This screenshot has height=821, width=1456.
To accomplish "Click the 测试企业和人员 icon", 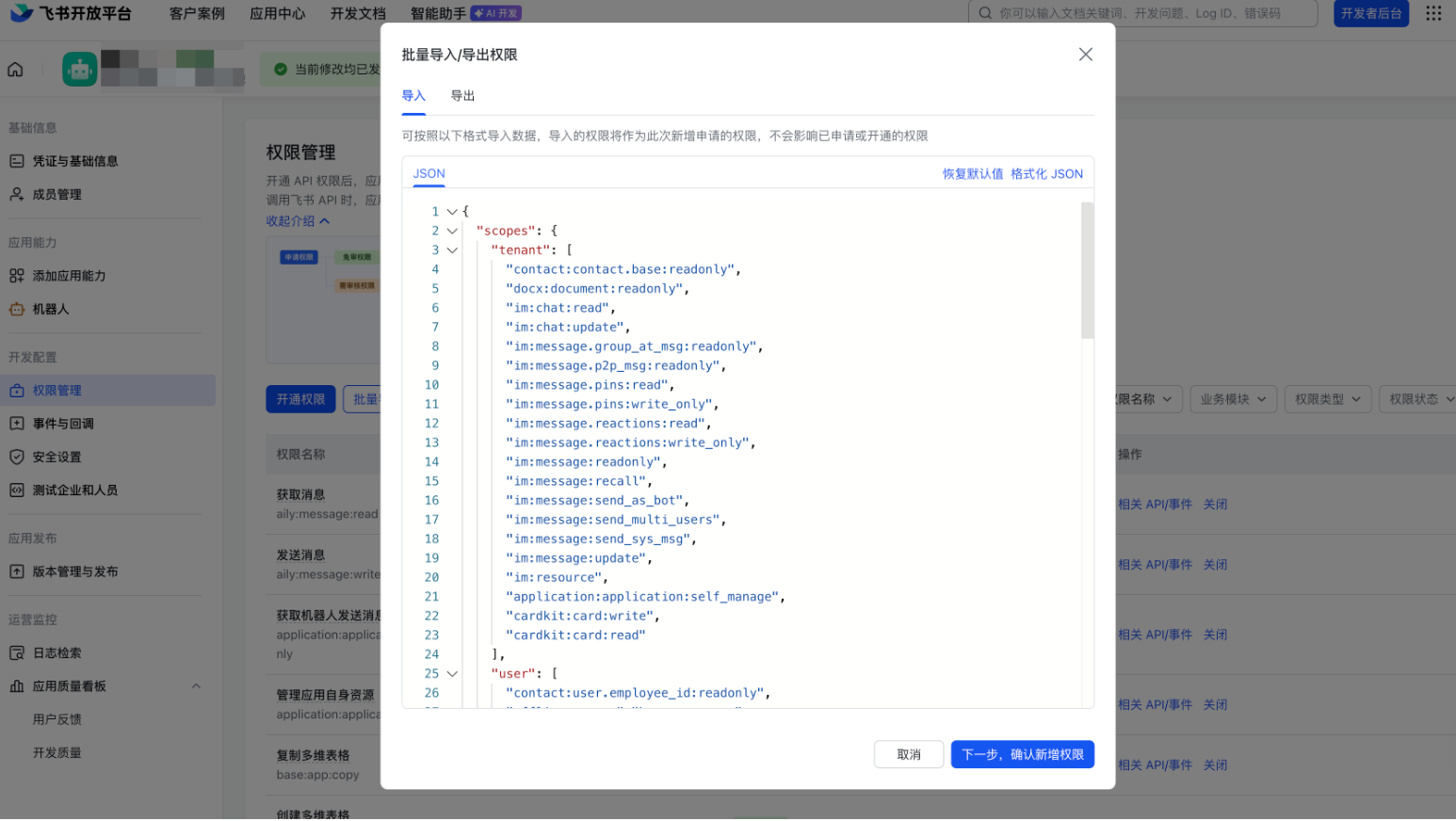I will 17,491.
